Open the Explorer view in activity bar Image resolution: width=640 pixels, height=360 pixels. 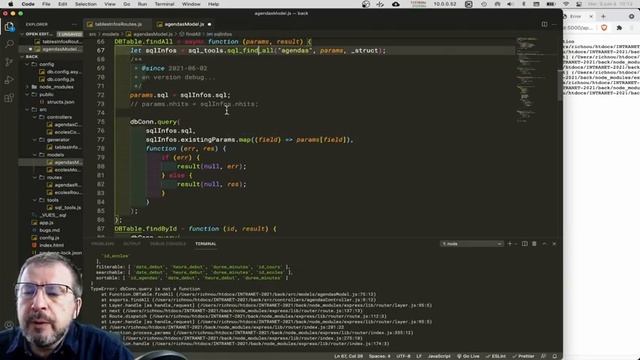[x=9, y=27]
